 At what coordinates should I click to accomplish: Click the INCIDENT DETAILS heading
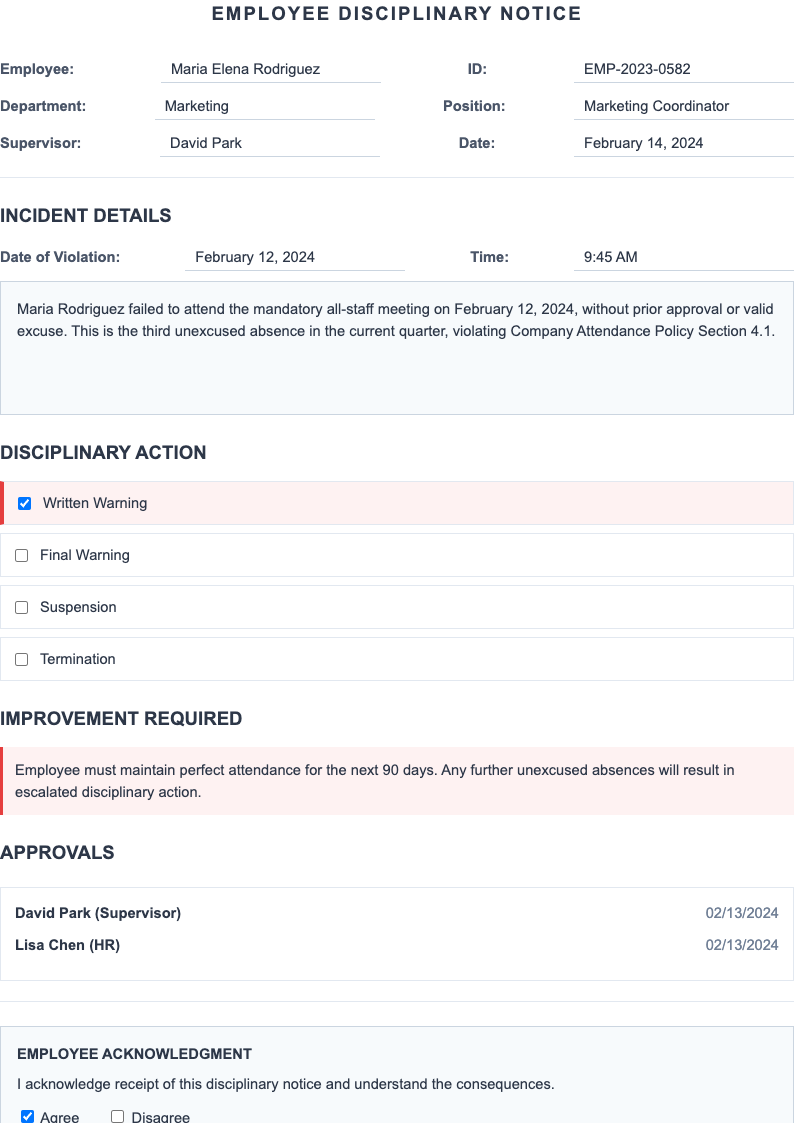click(86, 216)
